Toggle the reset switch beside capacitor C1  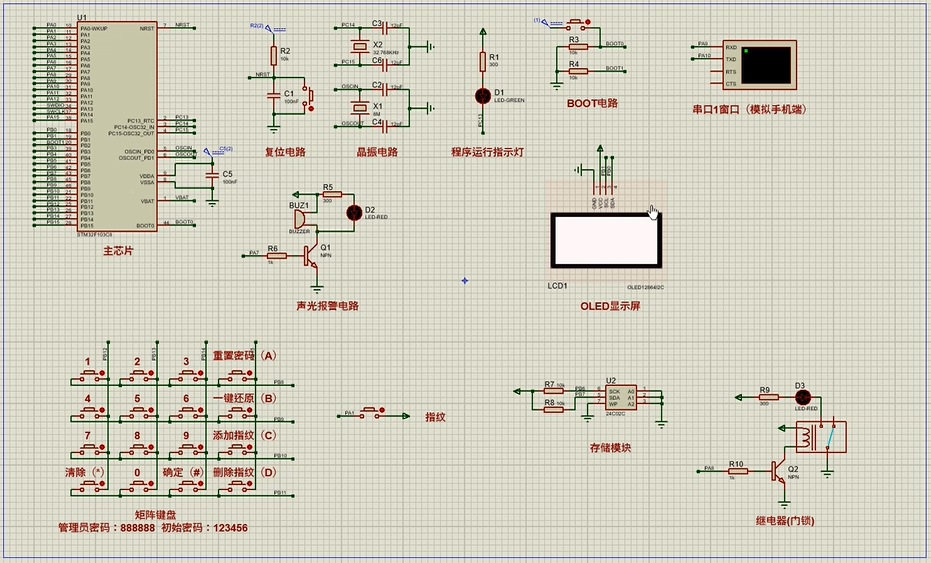point(309,97)
